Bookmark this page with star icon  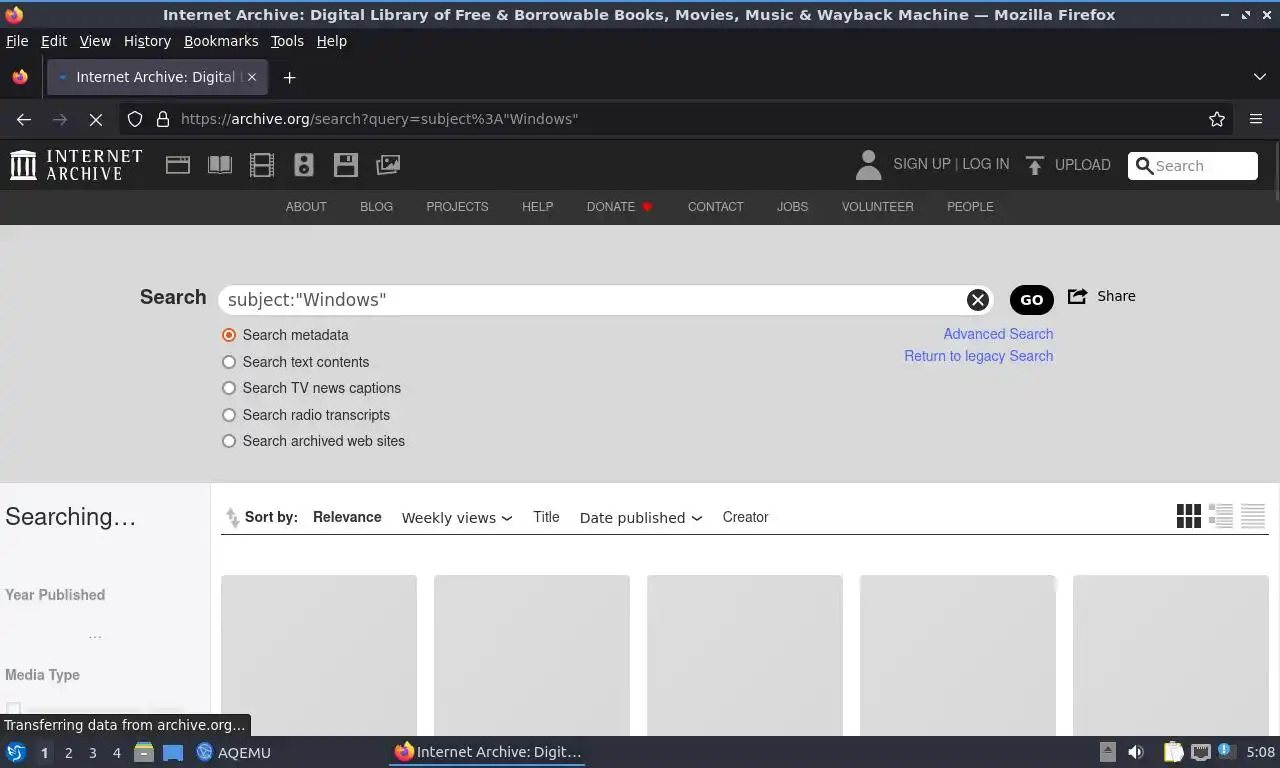[x=1217, y=119]
